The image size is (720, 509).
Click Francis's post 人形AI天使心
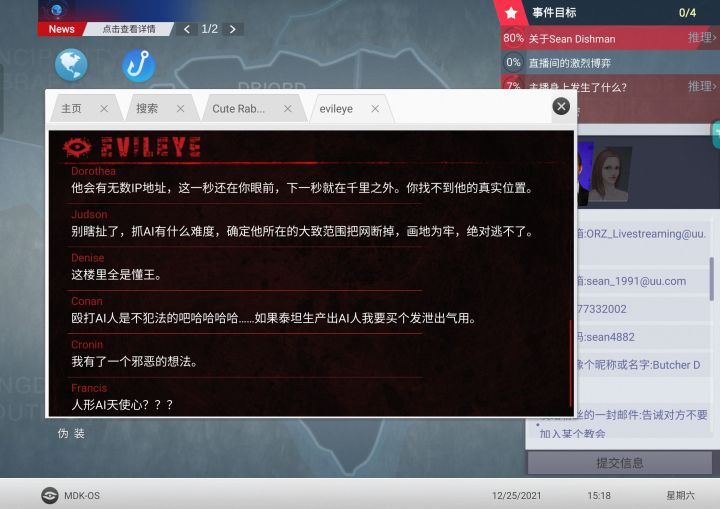(x=122, y=405)
